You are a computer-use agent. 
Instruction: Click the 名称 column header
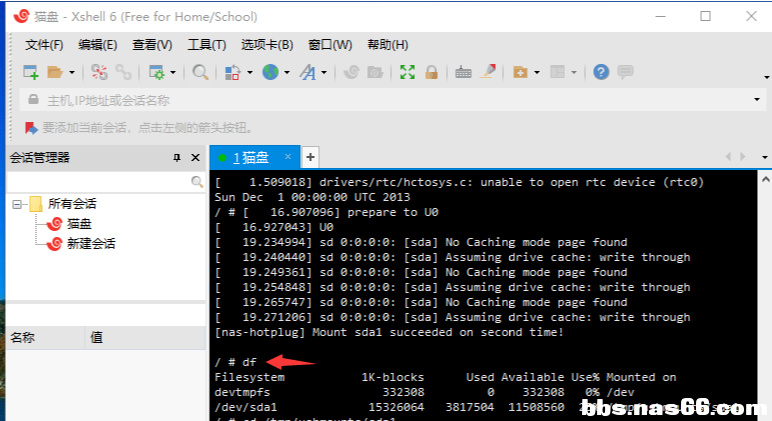tap(45, 338)
